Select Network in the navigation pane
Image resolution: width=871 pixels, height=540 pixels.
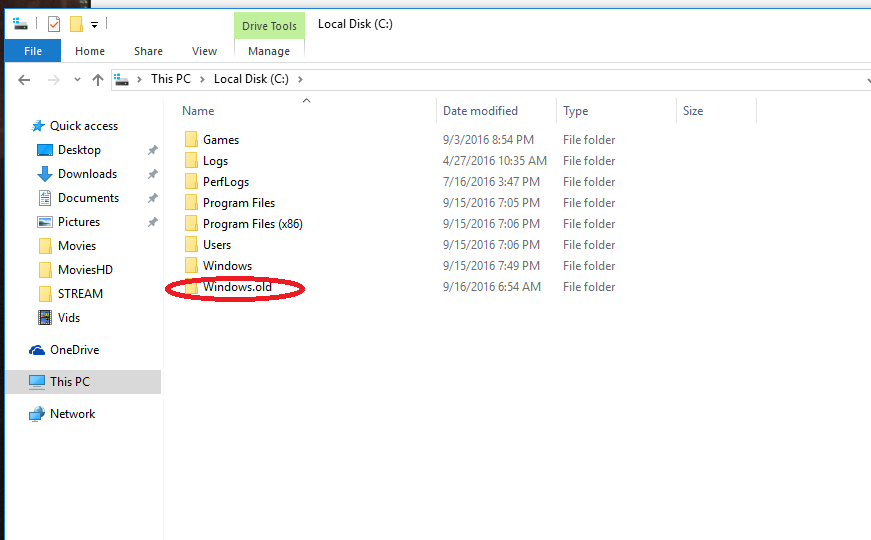[x=72, y=414]
